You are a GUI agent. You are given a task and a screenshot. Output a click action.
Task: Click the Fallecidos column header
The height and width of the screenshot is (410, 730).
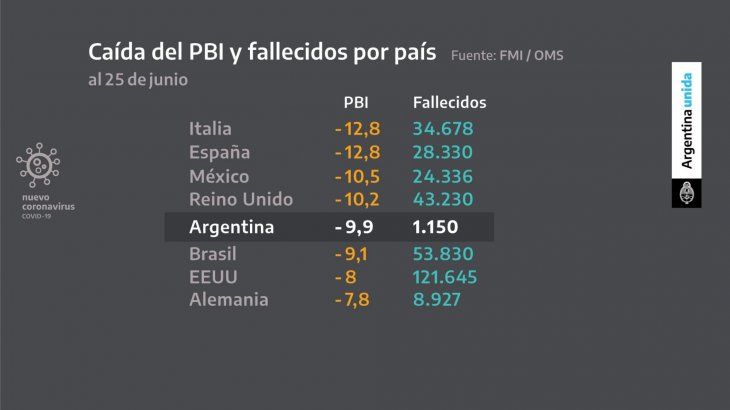449,102
